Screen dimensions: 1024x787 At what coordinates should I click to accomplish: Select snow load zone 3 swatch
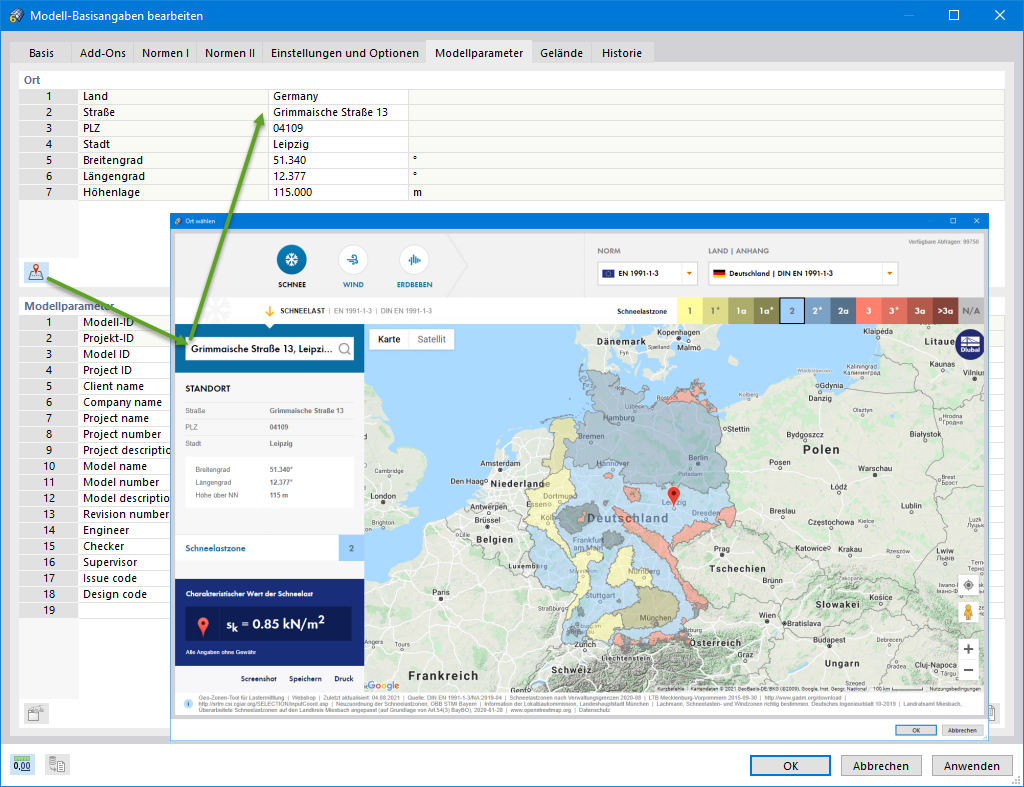pyautogui.click(x=869, y=311)
